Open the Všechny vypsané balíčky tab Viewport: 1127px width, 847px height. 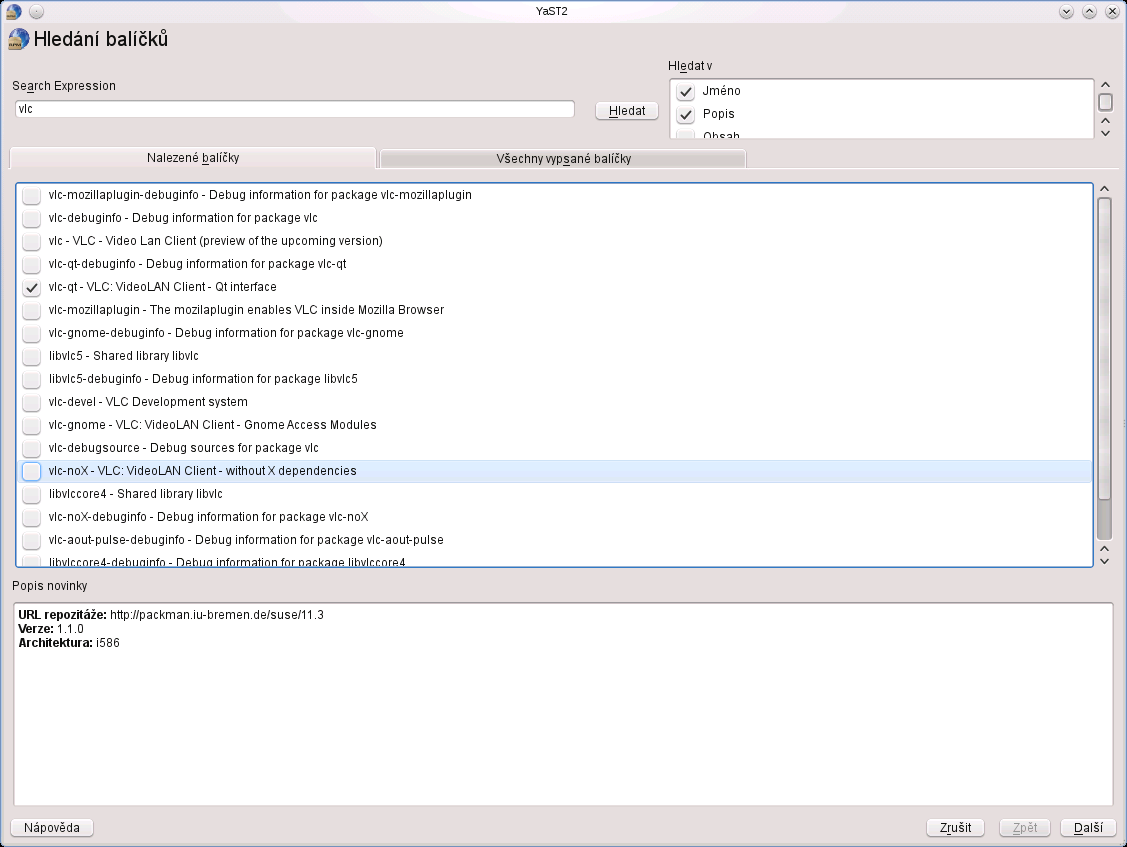pyautogui.click(x=564, y=159)
